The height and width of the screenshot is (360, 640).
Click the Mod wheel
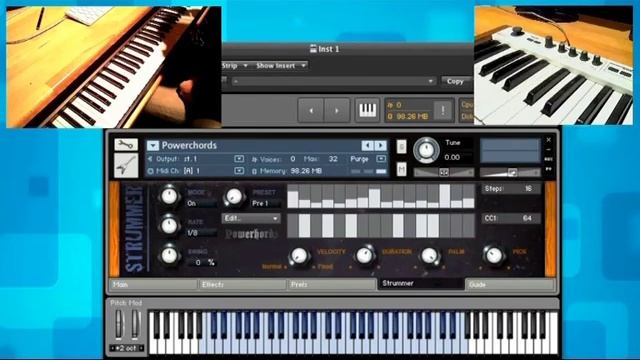tap(135, 325)
